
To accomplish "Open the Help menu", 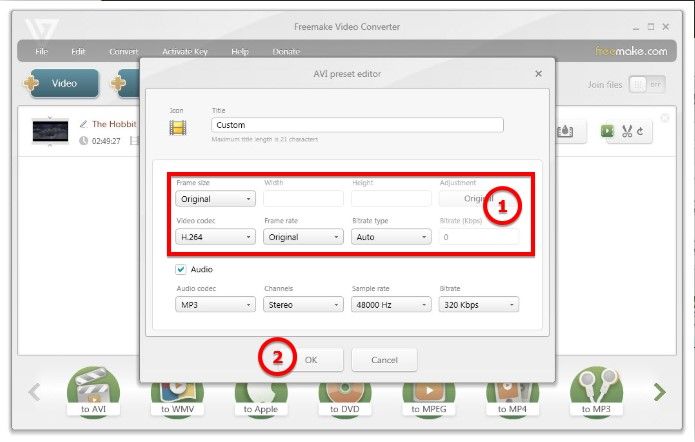I will pos(240,51).
